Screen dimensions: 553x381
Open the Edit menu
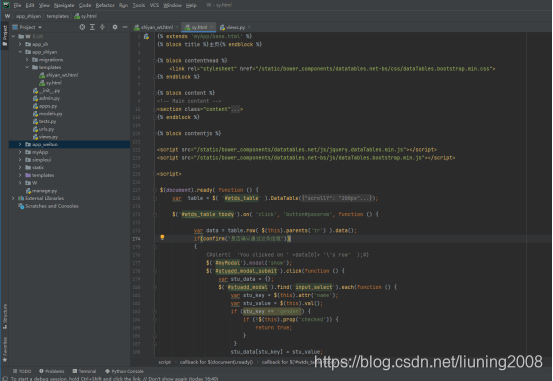[30, 5]
